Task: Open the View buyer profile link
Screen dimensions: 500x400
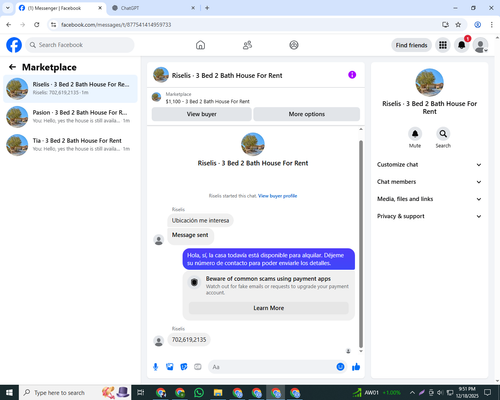Action: pyautogui.click(x=277, y=196)
